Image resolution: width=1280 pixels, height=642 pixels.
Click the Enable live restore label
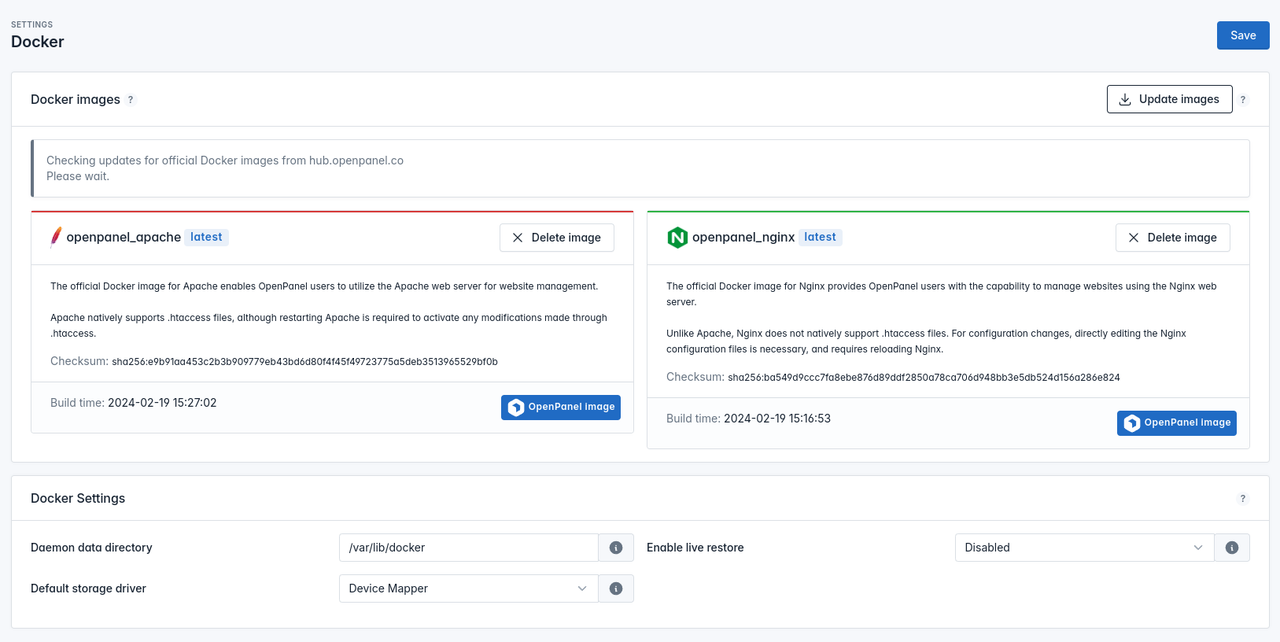pyautogui.click(x=695, y=547)
